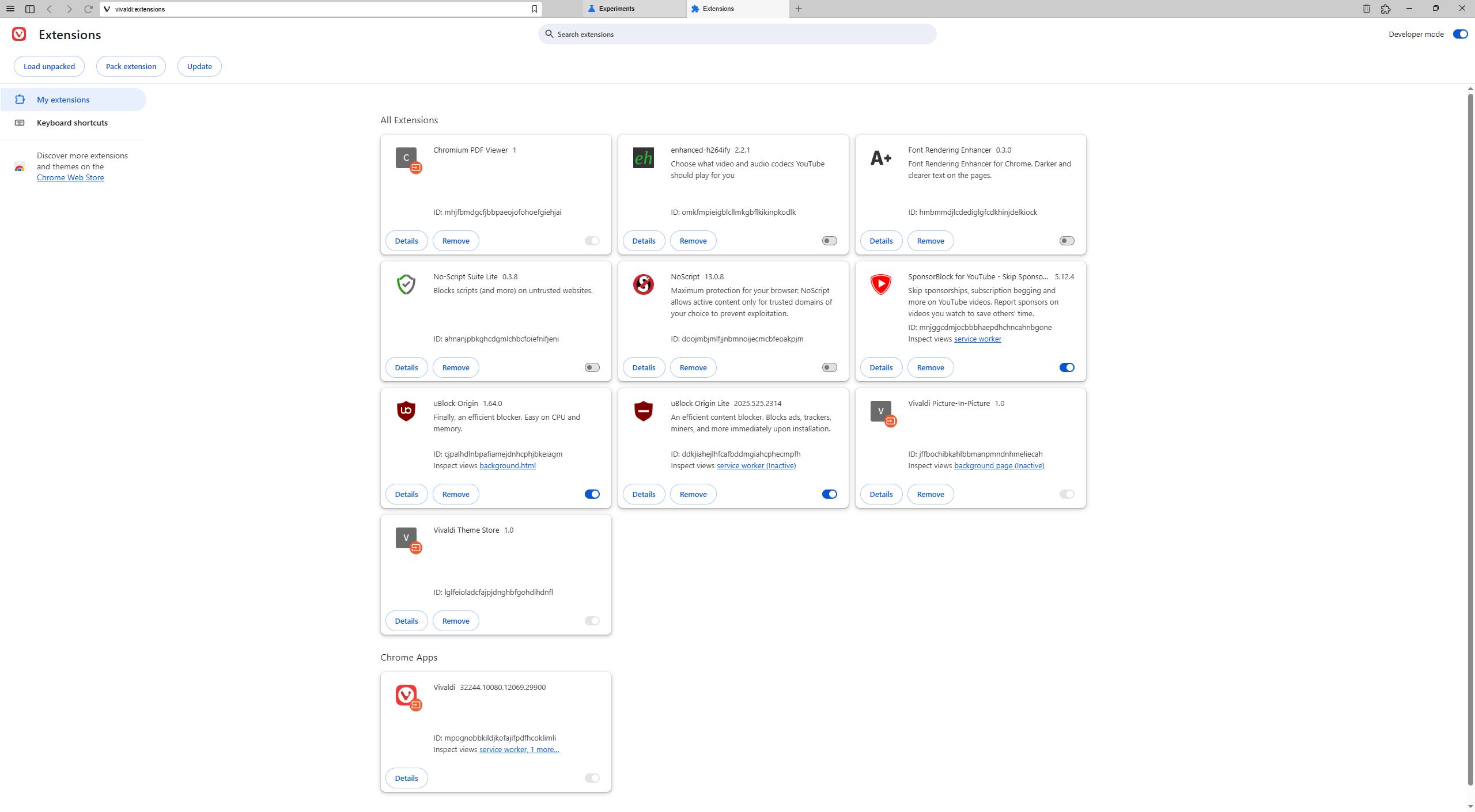Open Keyboard shortcuts in sidebar
Screen dimensions: 1475x812
pyautogui.click(x=73, y=123)
